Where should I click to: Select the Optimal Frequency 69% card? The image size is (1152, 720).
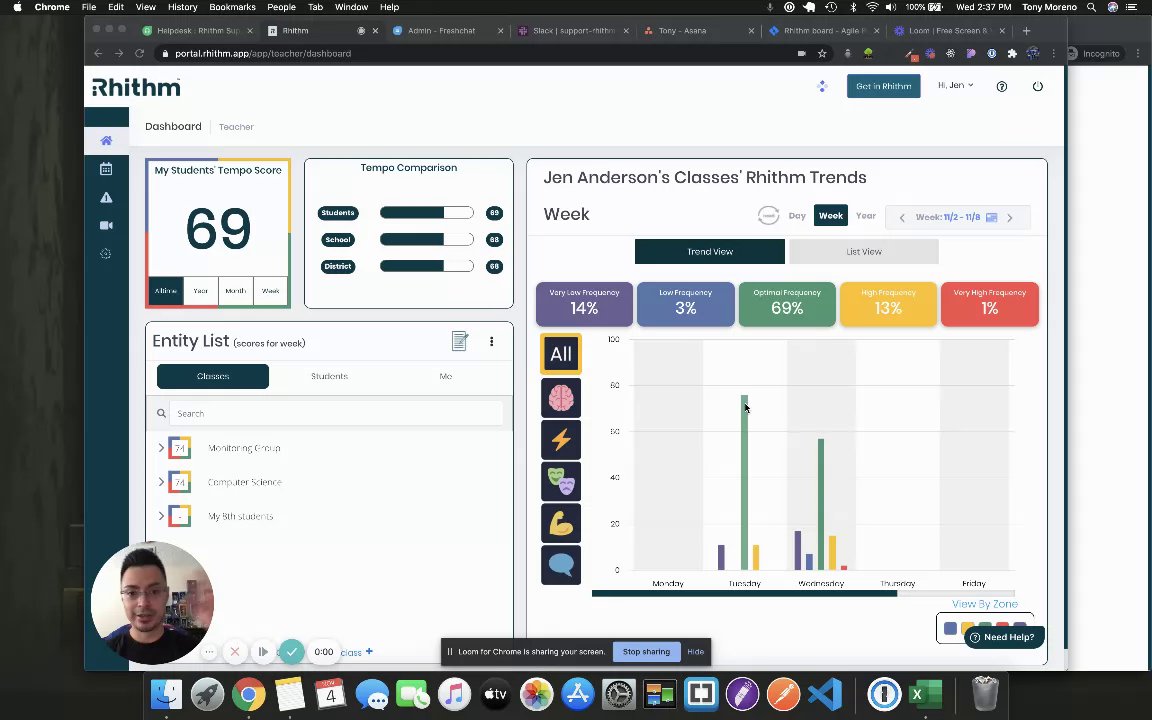click(787, 303)
